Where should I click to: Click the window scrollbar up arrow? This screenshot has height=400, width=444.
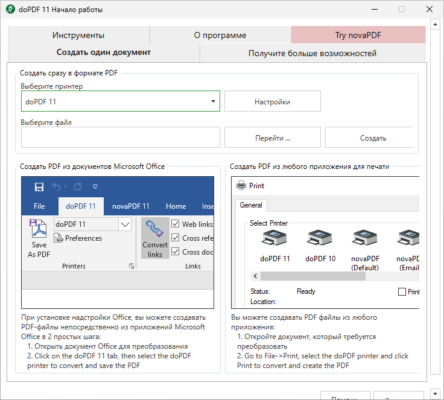[x=435, y=24]
